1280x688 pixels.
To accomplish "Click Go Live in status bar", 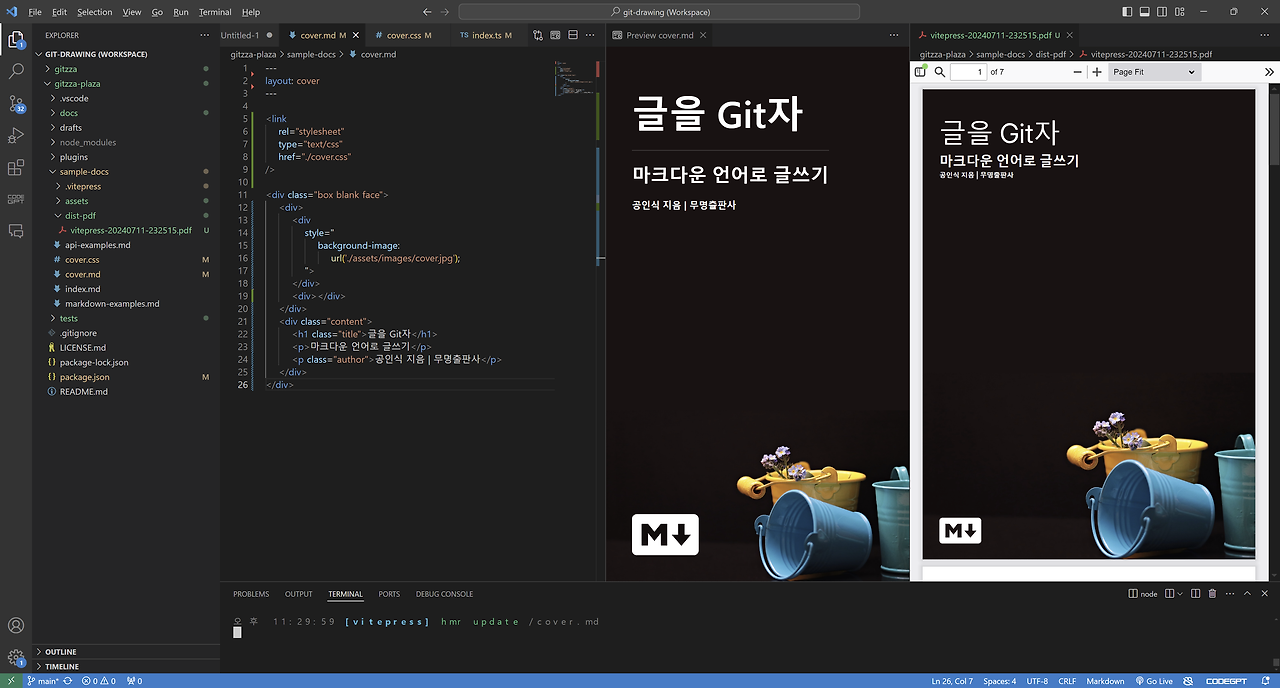I will point(1153,681).
